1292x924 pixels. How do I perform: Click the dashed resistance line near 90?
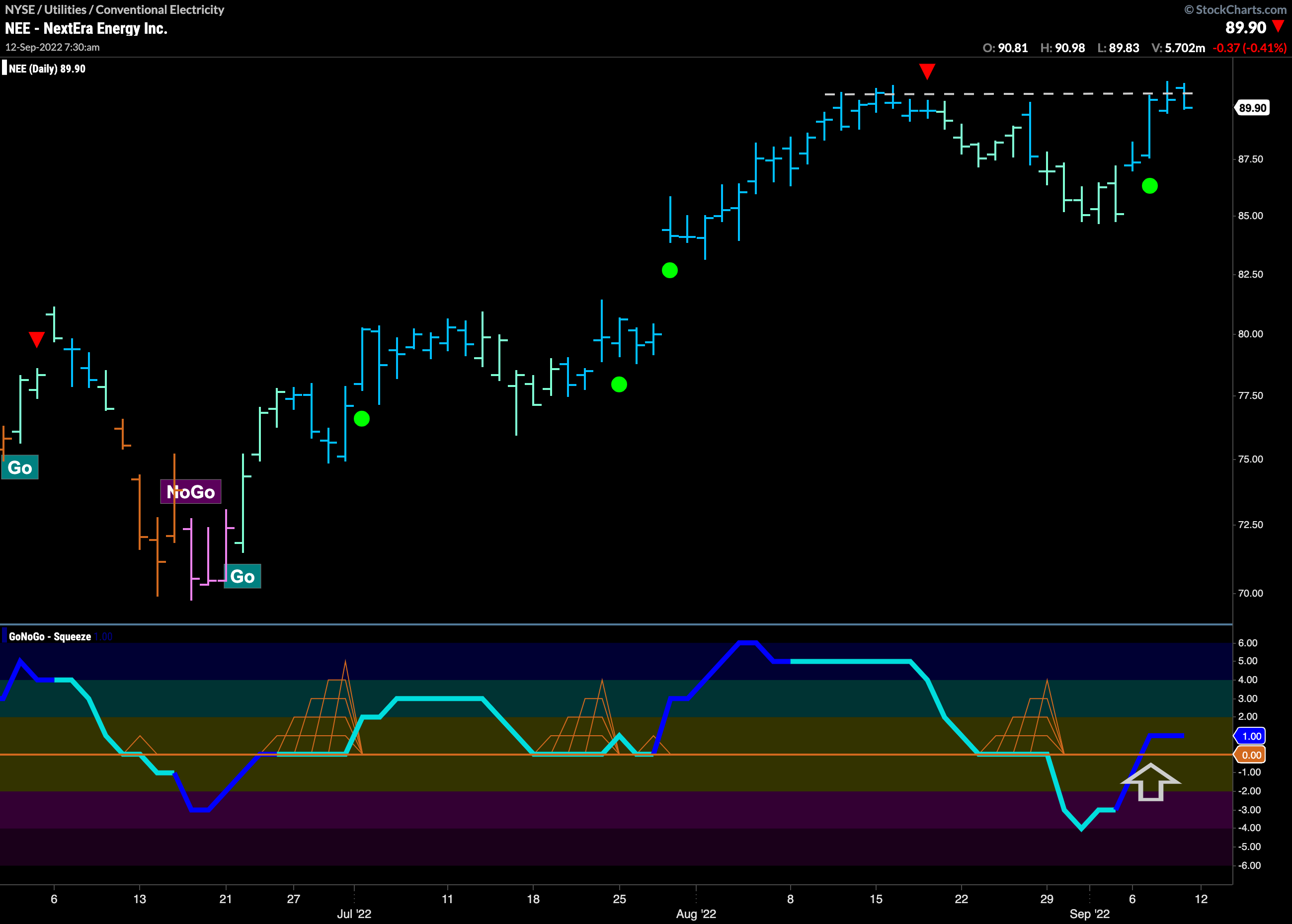point(1009,93)
